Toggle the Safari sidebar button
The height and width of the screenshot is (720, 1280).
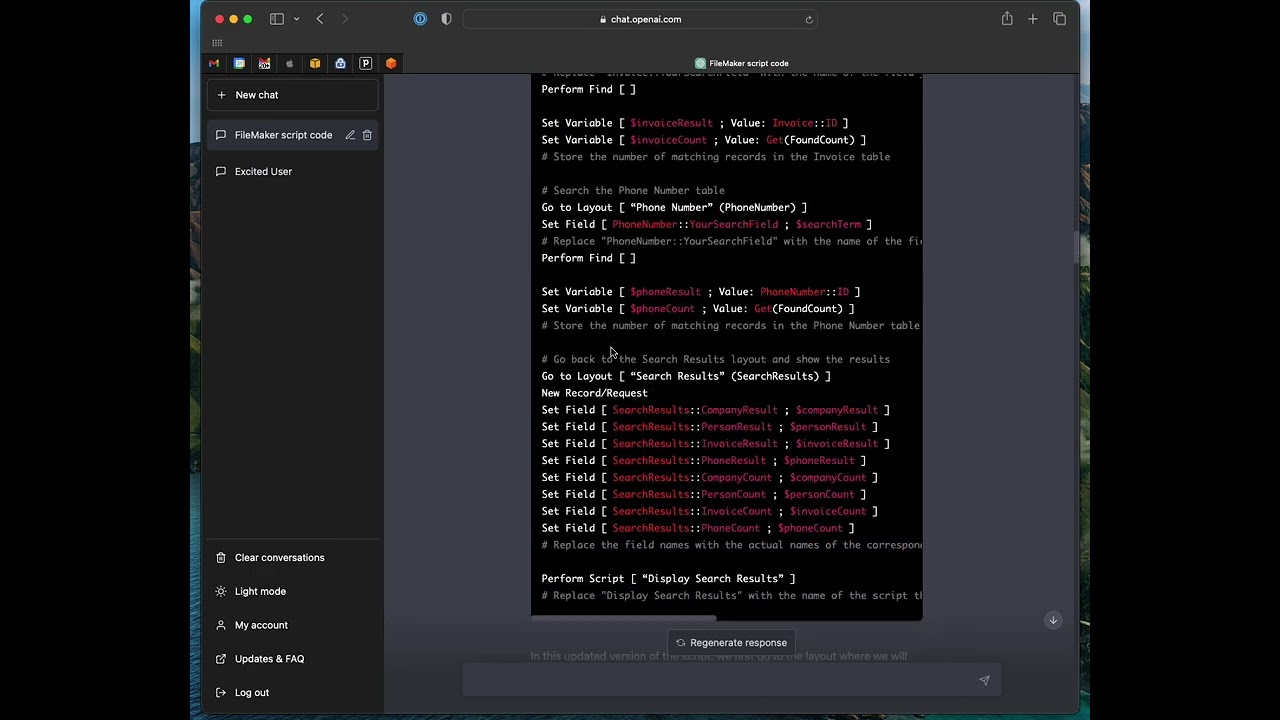tap(277, 19)
